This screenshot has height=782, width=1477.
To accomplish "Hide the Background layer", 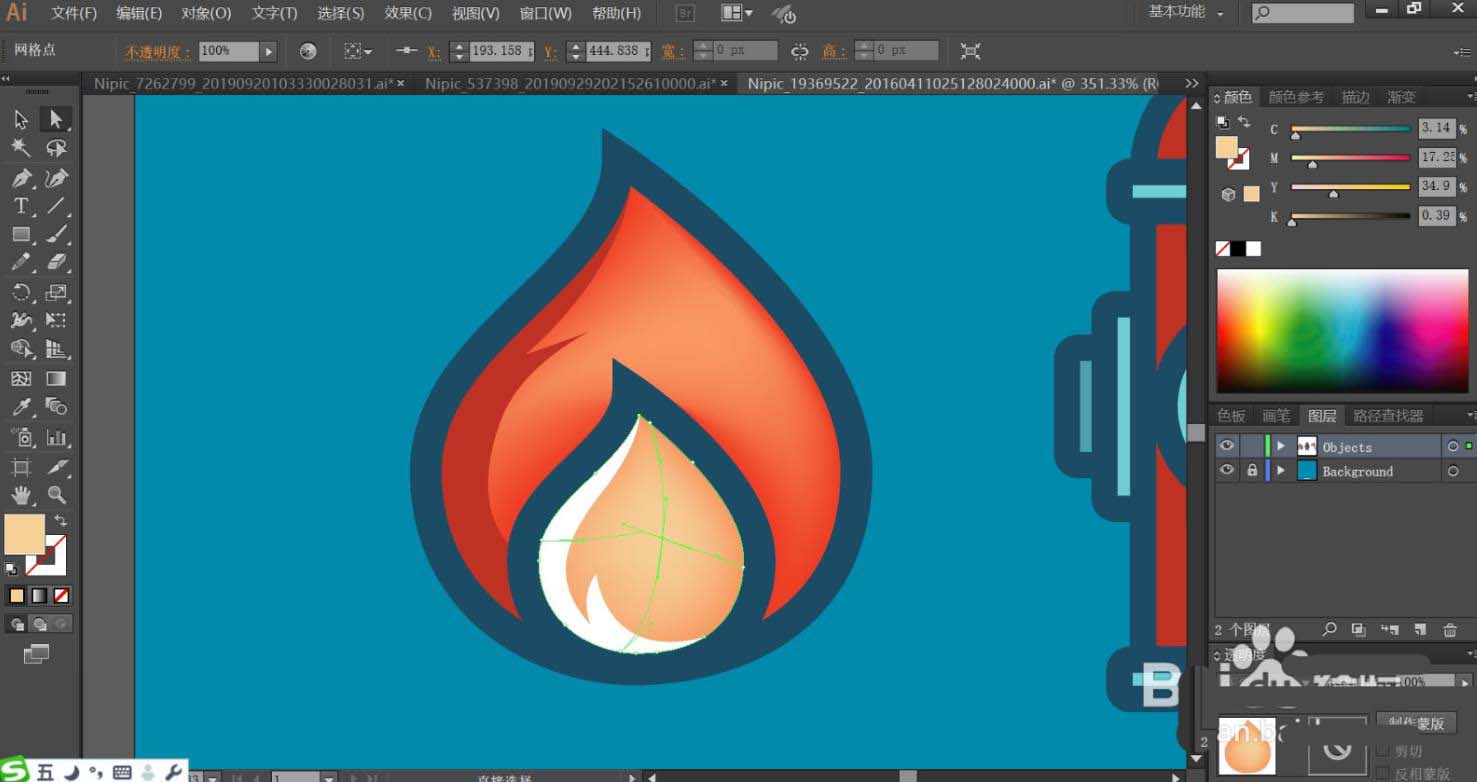I will tap(1227, 471).
